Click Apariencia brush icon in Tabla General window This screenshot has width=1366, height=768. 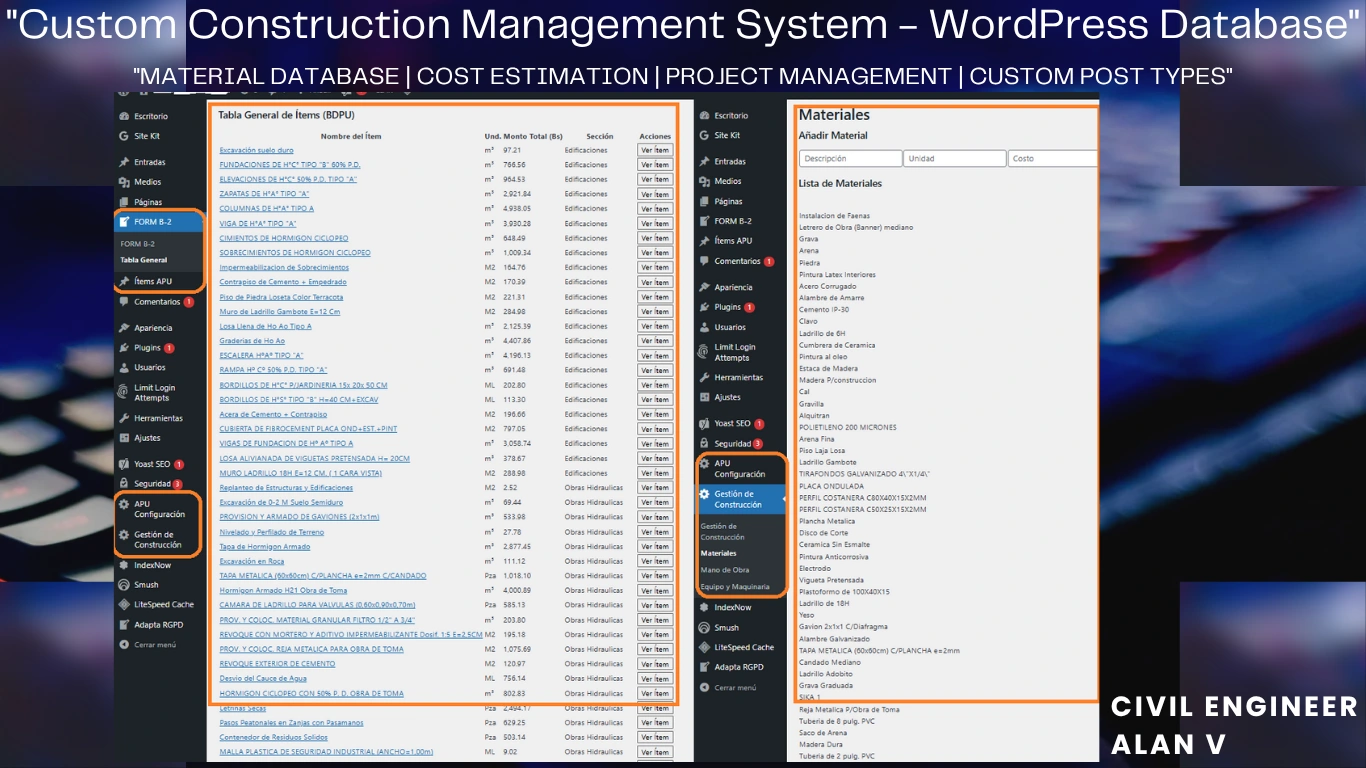coord(124,328)
